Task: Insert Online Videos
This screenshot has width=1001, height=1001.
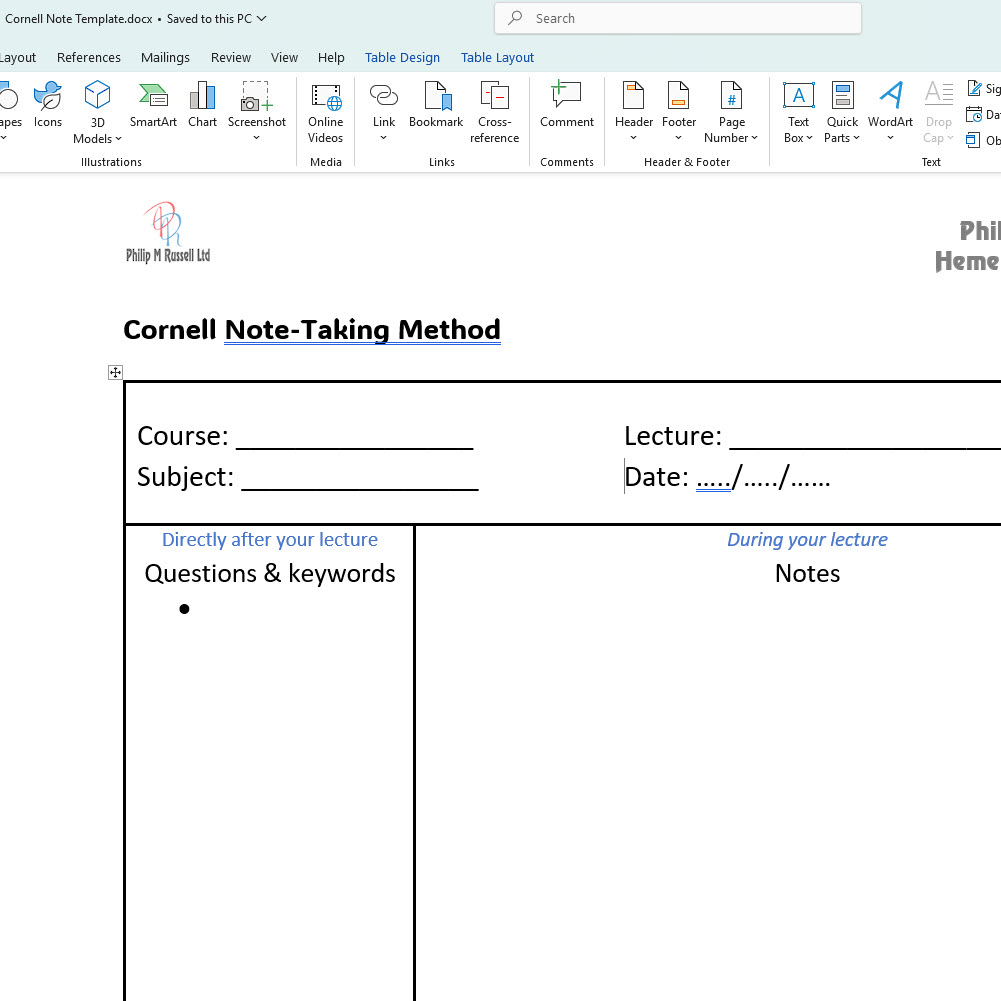Action: (325, 113)
